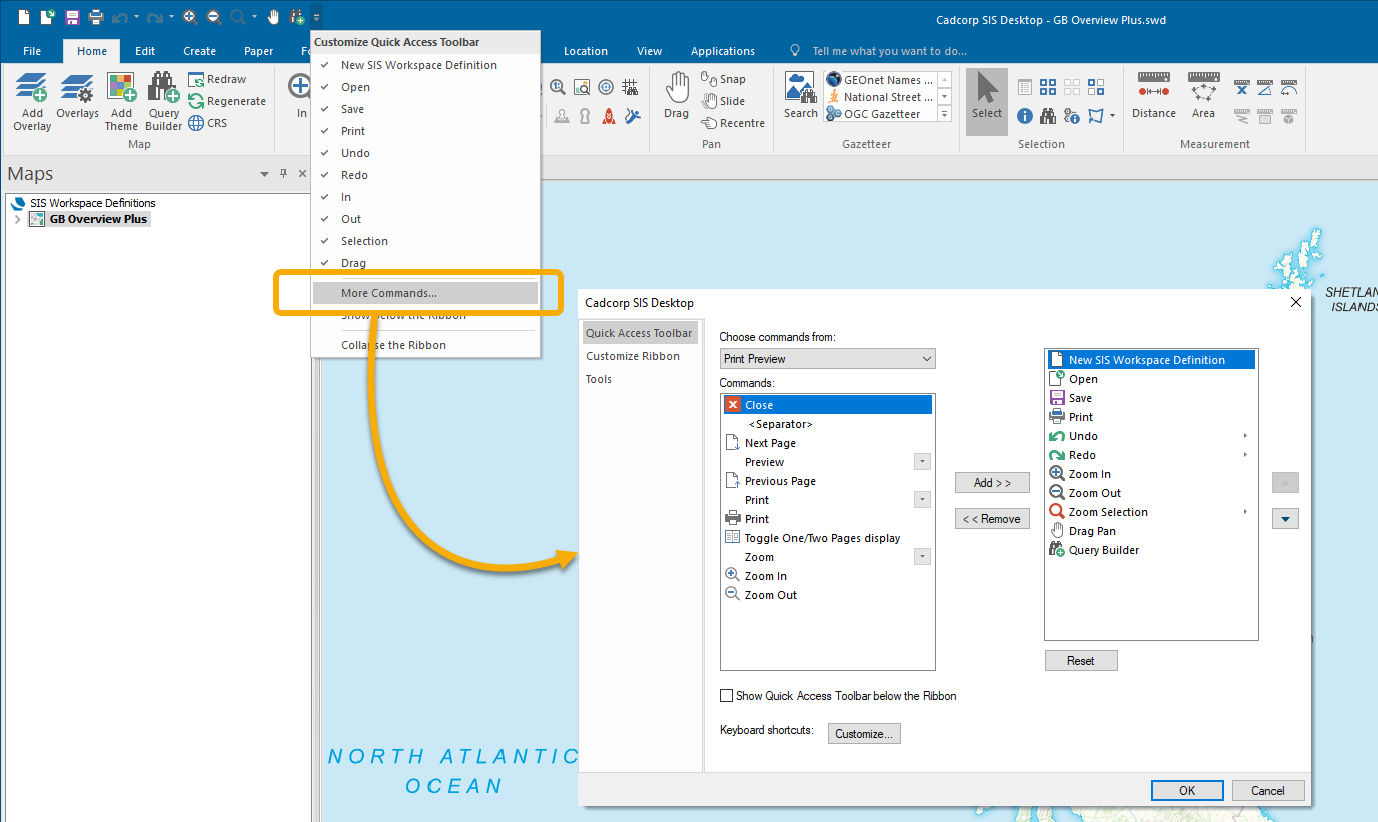
Task: Choose the Slide pan command
Action: pos(723,101)
